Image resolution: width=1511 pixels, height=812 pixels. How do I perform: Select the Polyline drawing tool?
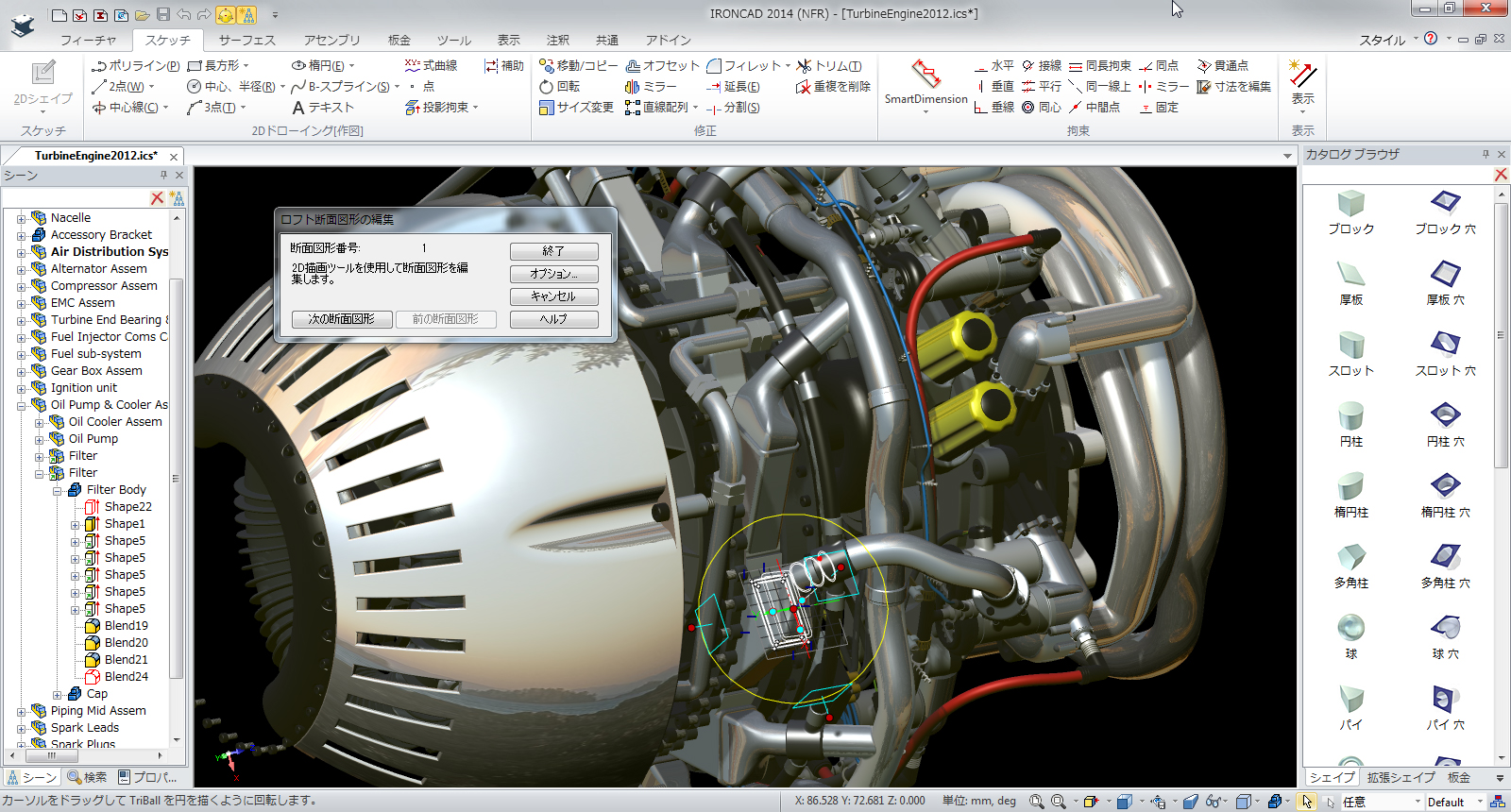(135, 65)
